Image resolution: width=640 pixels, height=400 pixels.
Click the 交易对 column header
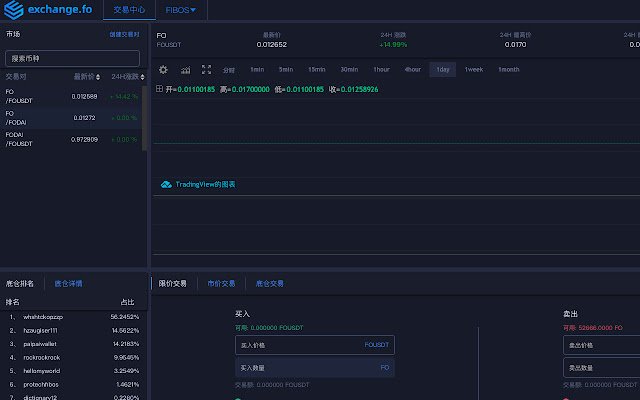(x=16, y=76)
